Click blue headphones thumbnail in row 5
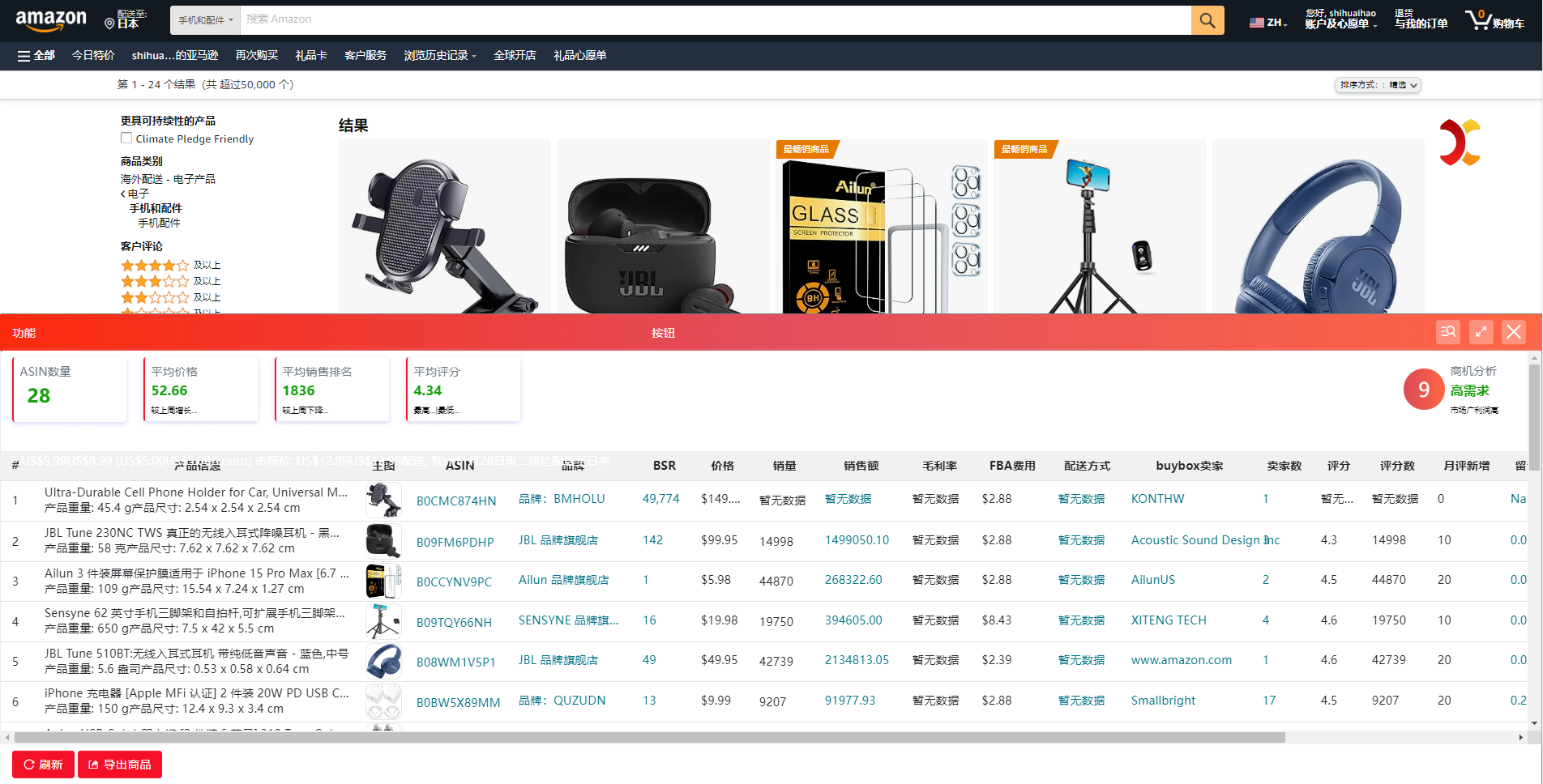Image resolution: width=1543 pixels, height=784 pixels. (383, 661)
